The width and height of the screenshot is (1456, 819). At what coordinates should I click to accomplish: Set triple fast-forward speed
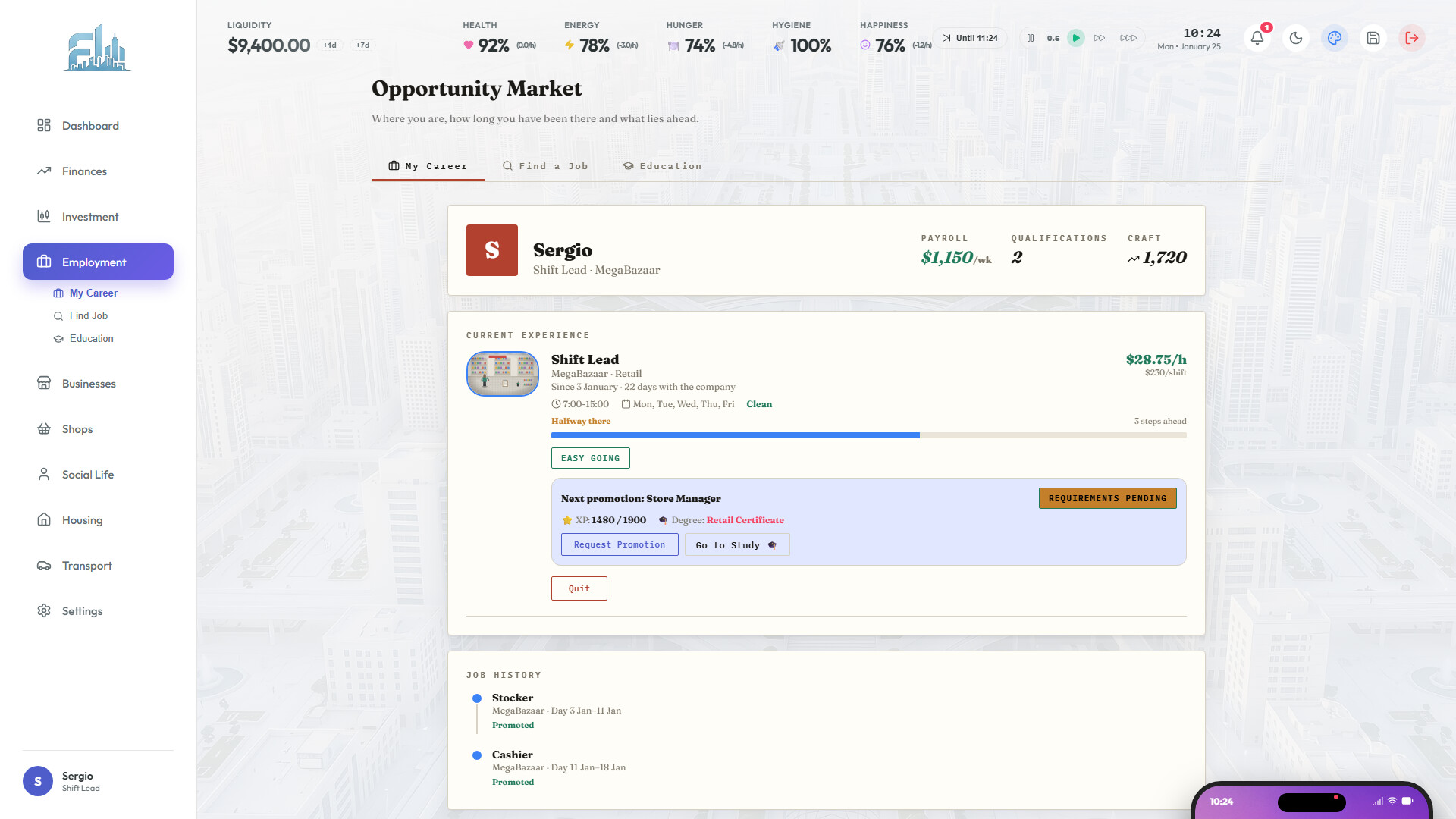pyautogui.click(x=1128, y=38)
